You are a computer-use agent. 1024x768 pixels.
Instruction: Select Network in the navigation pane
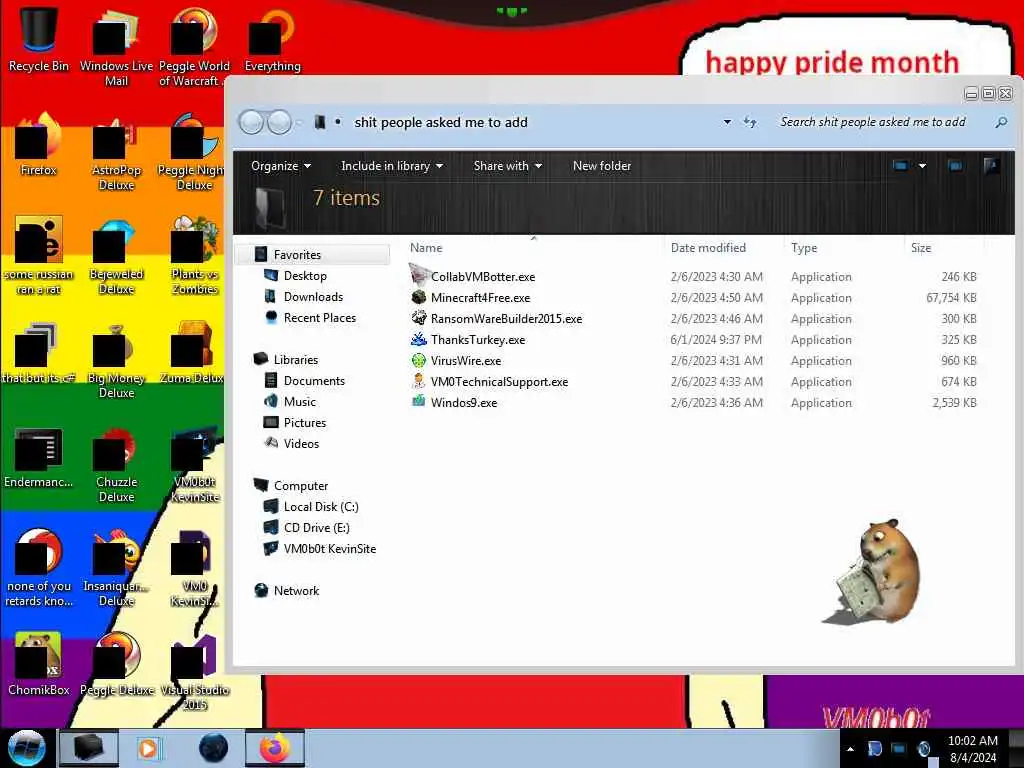pos(296,590)
